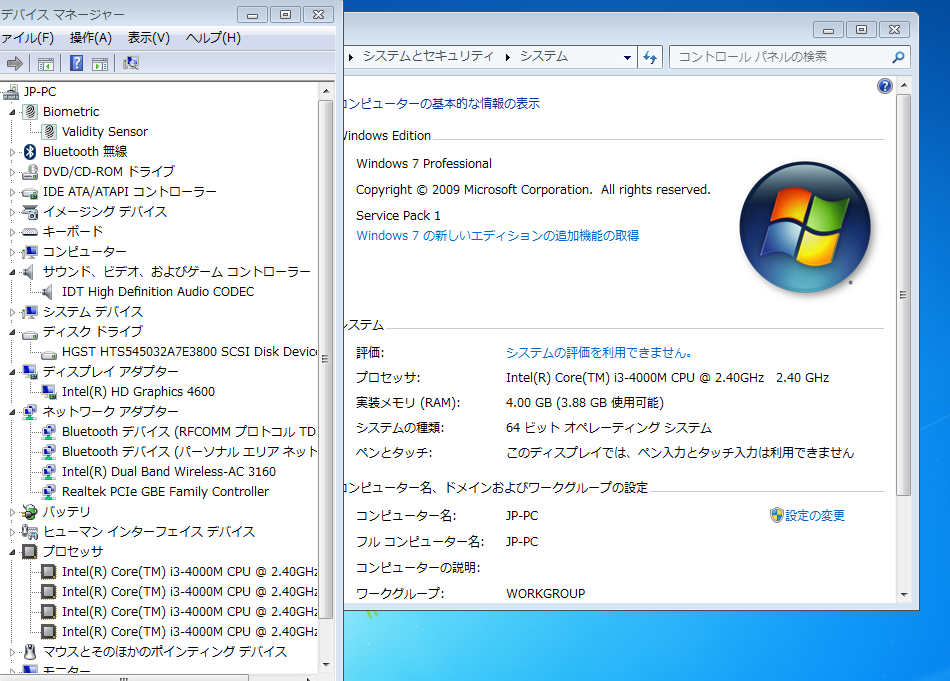Click the blue help icon in System window
This screenshot has width=950, height=681.
885,86
